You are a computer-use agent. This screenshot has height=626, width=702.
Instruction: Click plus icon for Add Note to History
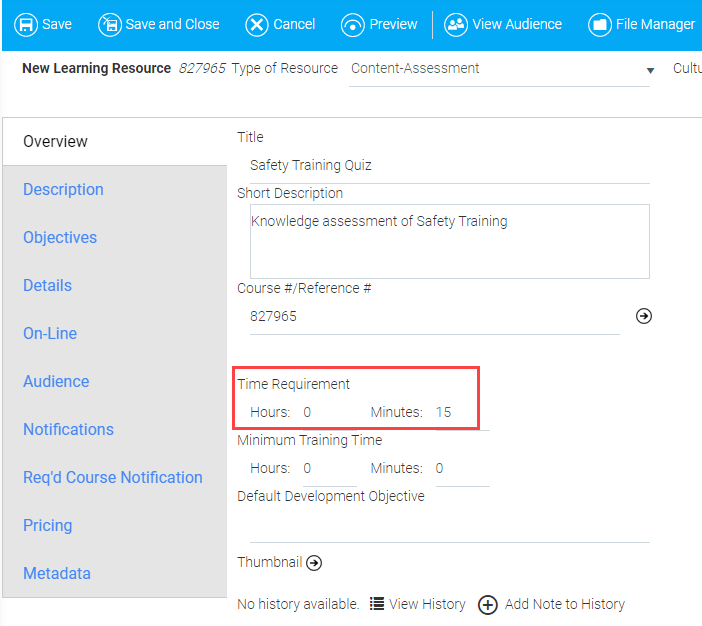488,605
